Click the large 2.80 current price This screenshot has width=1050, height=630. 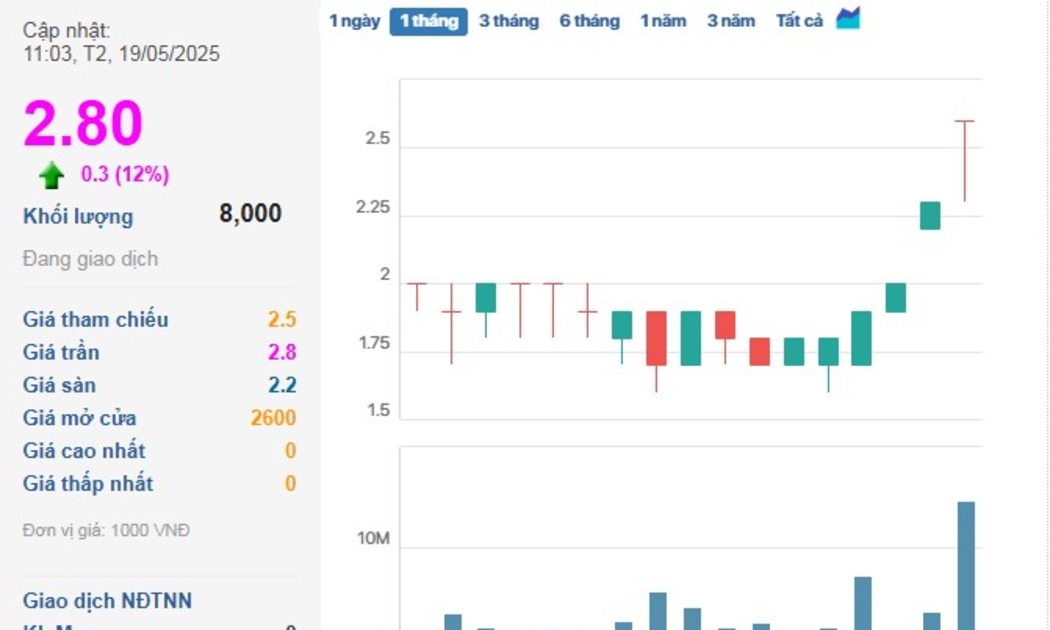(x=83, y=124)
